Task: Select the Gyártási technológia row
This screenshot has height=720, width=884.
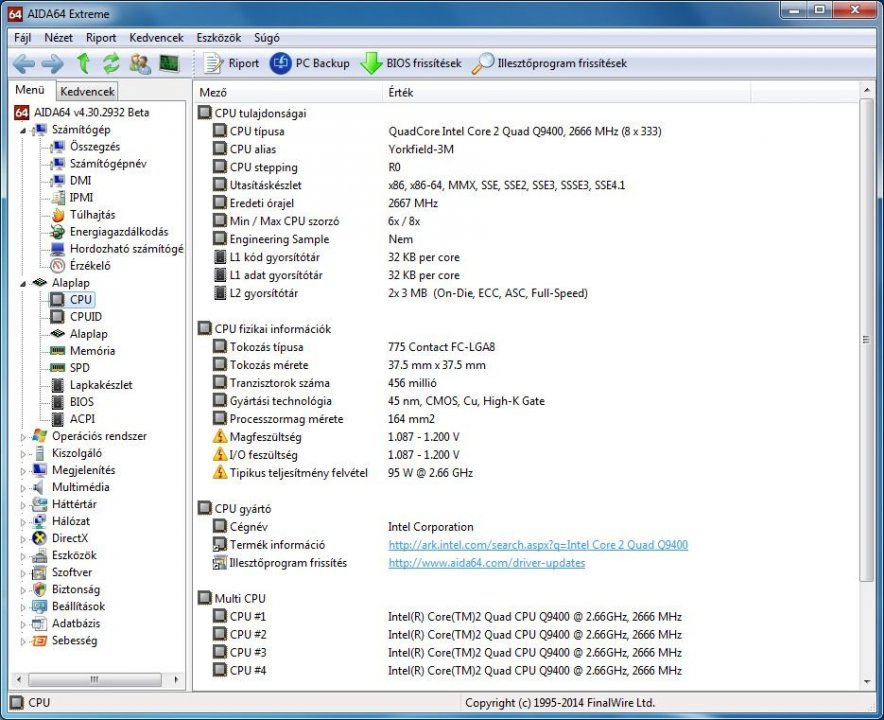Action: click(x=527, y=401)
